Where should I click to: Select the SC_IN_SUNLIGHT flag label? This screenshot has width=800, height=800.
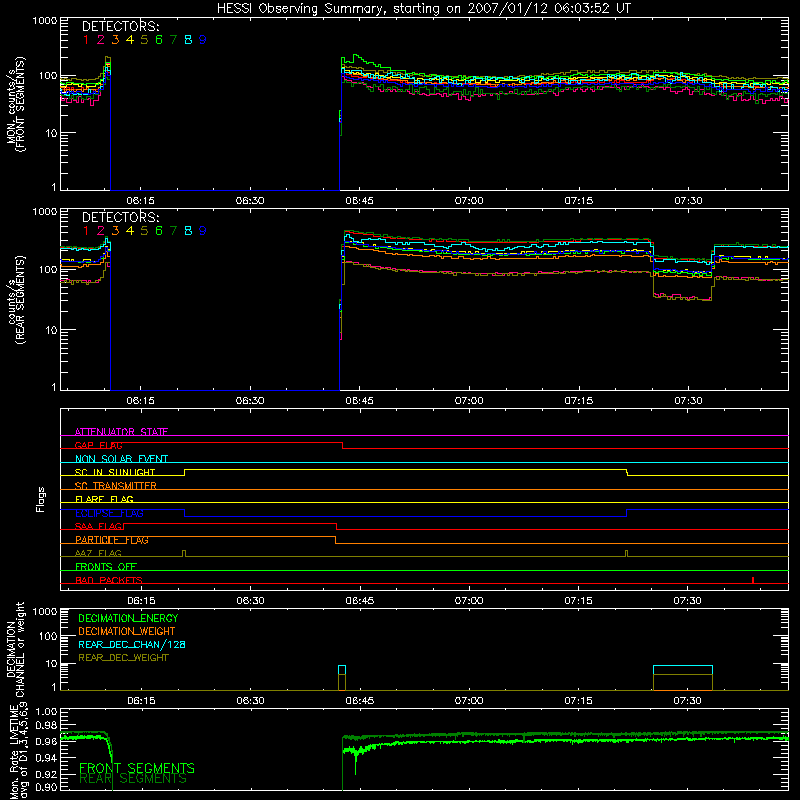point(115,472)
